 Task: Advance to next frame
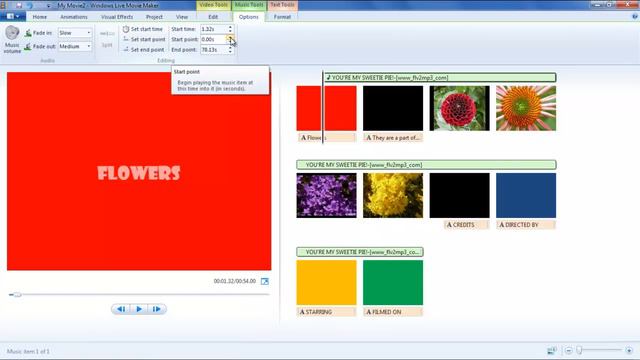(x=156, y=309)
